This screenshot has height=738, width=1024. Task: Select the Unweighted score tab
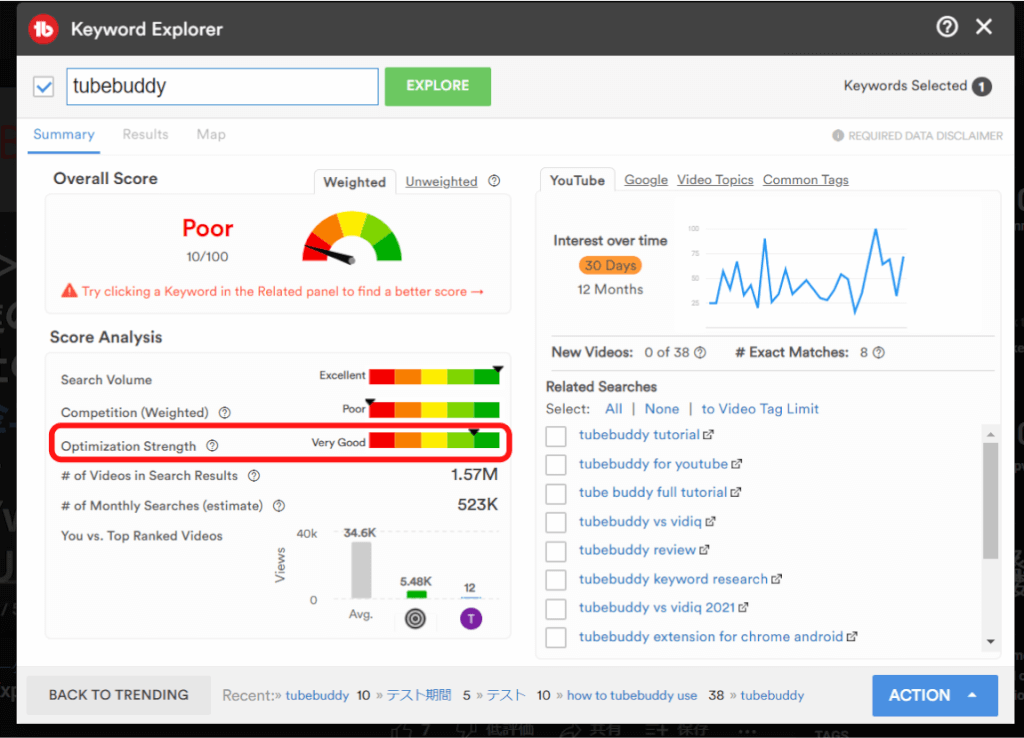441,182
